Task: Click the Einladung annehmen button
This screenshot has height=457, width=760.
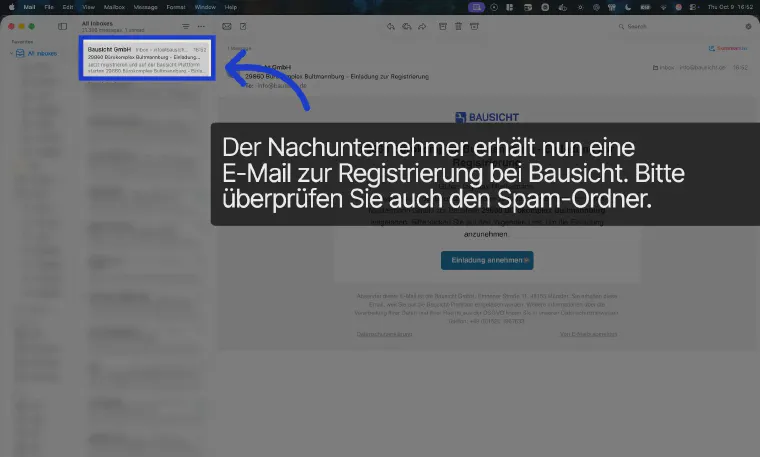Action: (x=487, y=260)
